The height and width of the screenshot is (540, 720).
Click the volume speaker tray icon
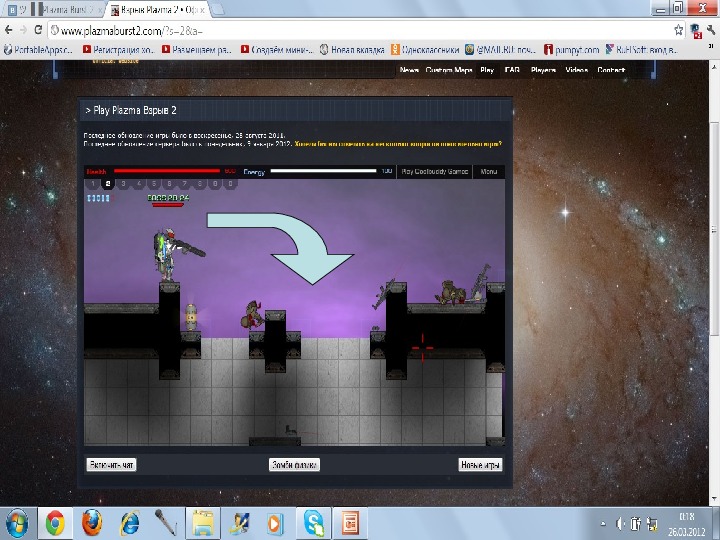pyautogui.click(x=620, y=523)
